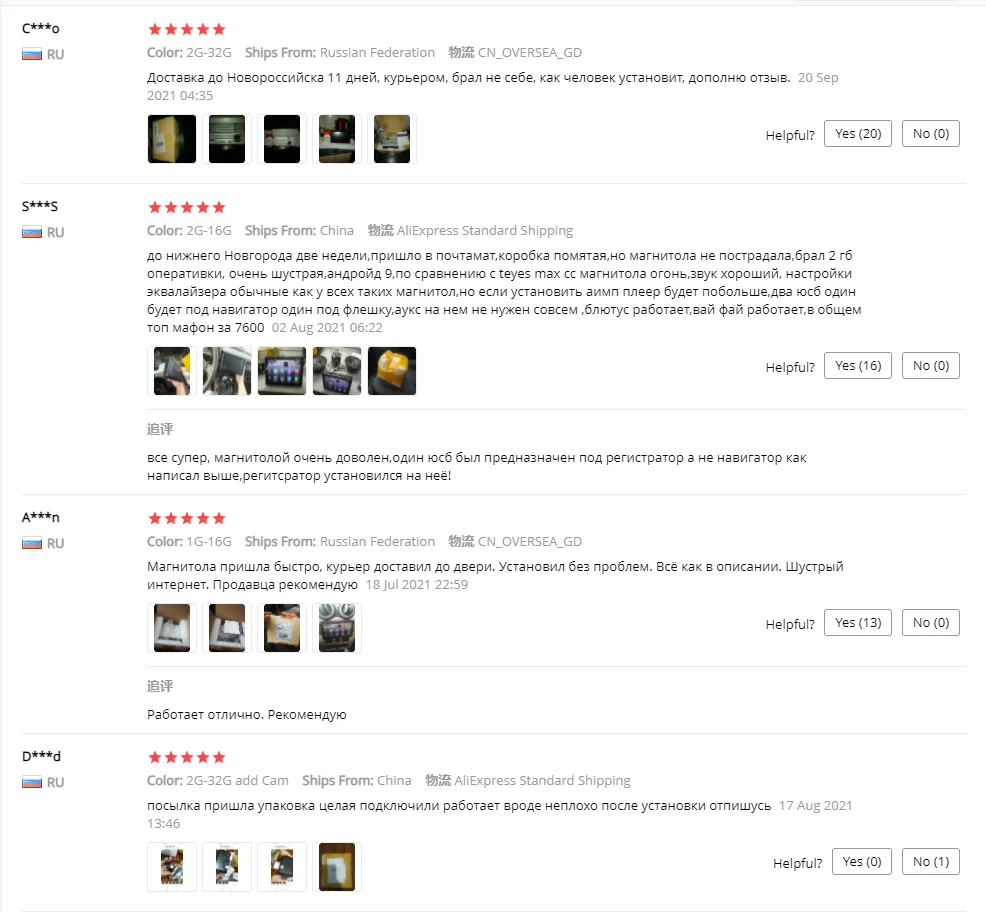Mark C***o review helpful with Yes (20)
The image size is (986, 912).
pos(858,133)
